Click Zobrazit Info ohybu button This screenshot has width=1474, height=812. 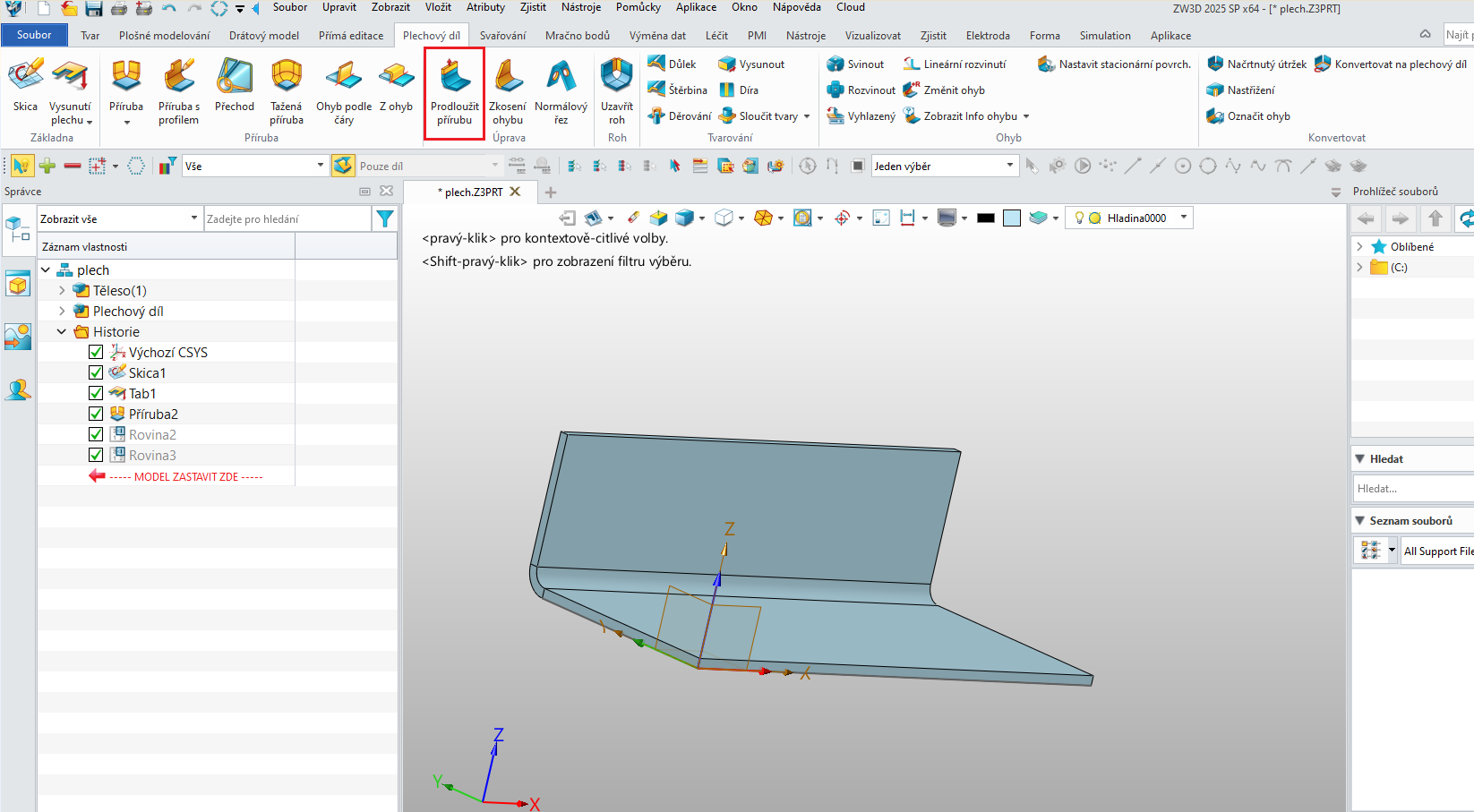pos(965,115)
